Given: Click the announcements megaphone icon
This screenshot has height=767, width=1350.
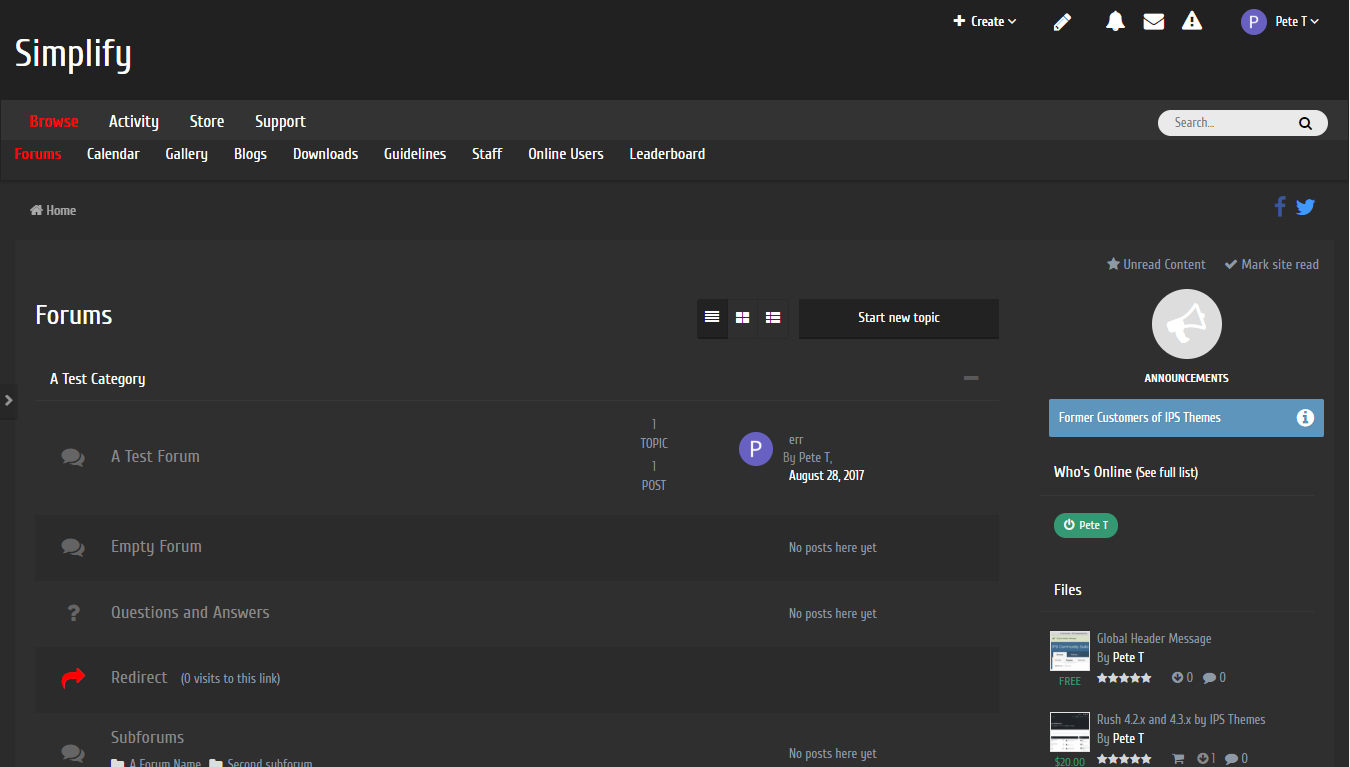Looking at the screenshot, I should pos(1187,323).
